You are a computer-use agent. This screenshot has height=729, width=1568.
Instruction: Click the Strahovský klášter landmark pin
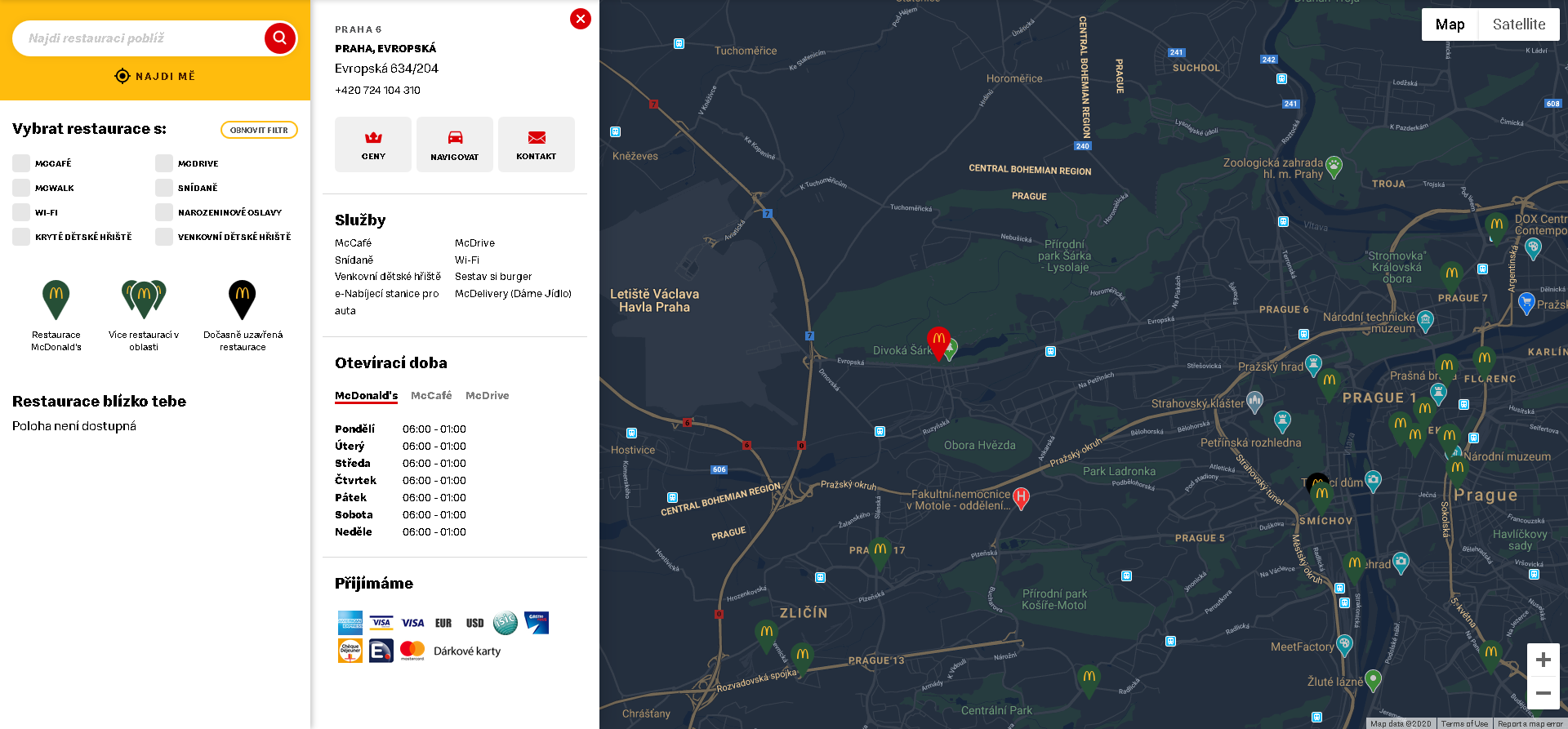1255,402
